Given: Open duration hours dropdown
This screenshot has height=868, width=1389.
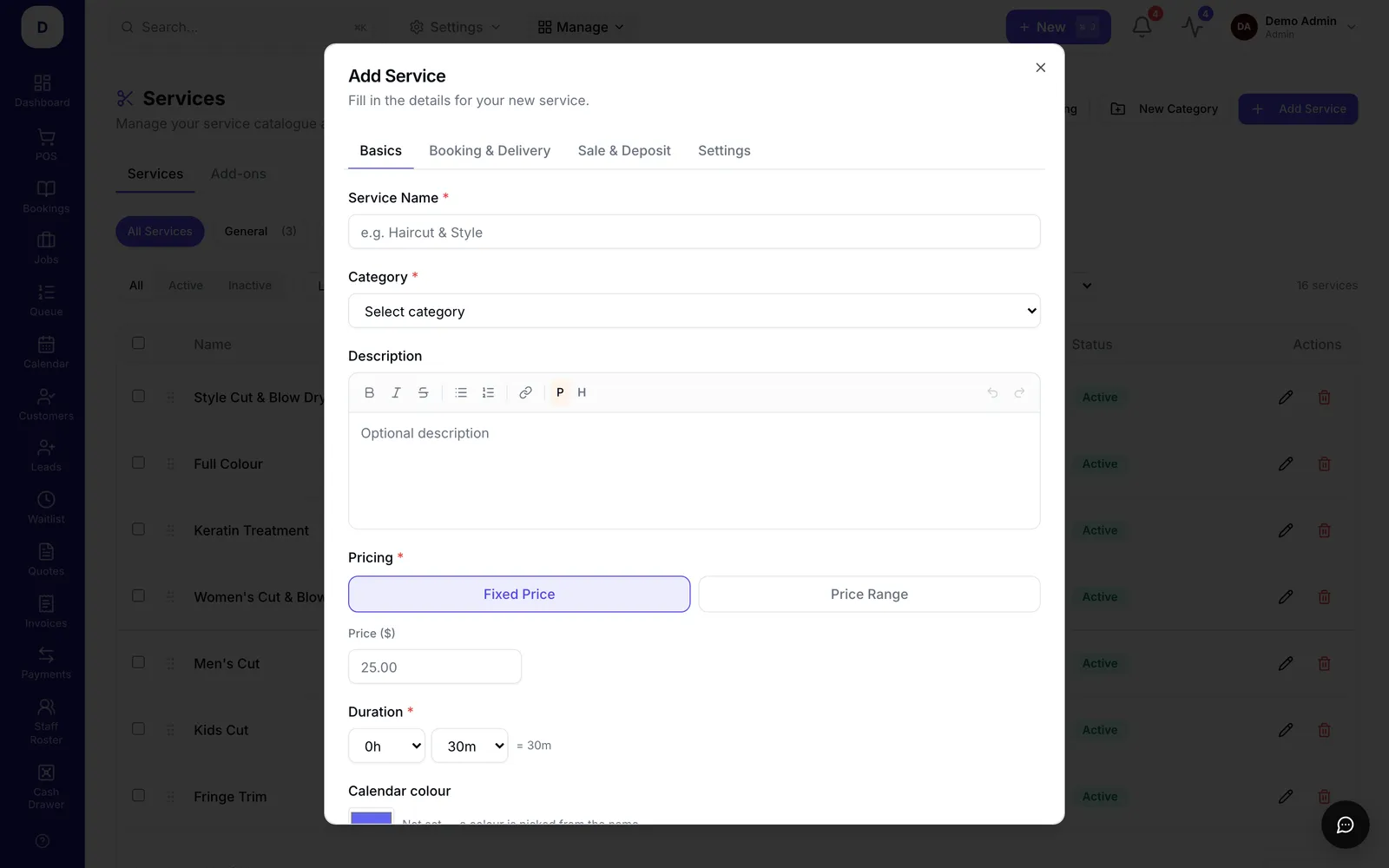Looking at the screenshot, I should pyautogui.click(x=386, y=746).
